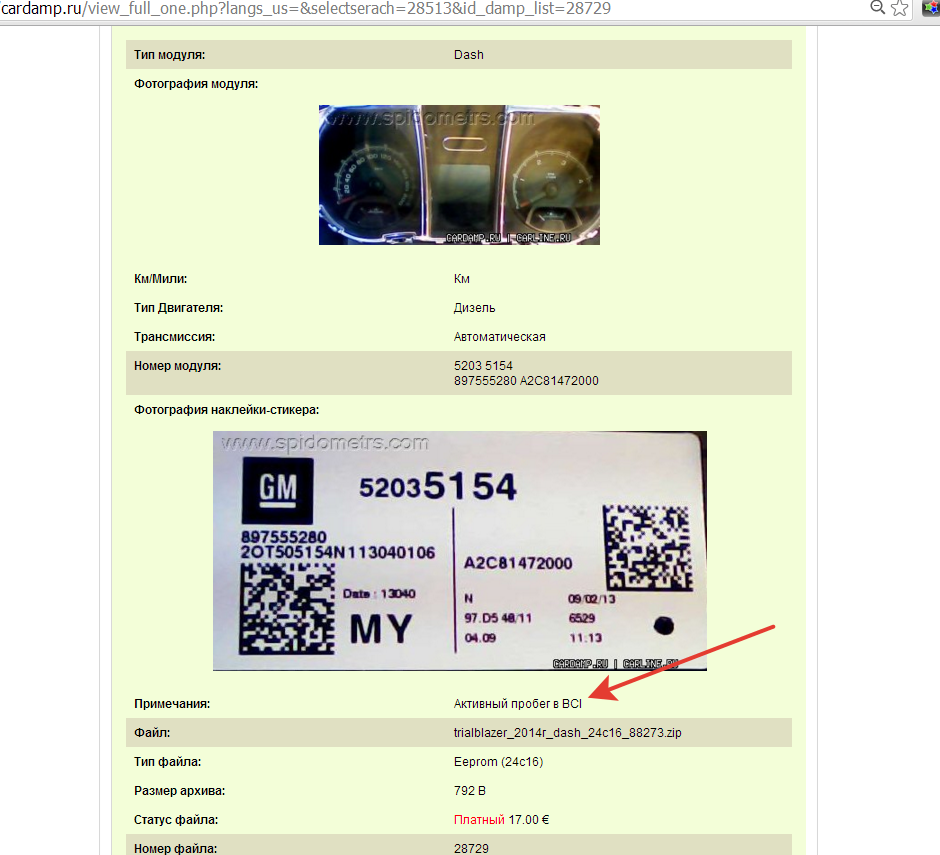Click the 'Тип модуля:' label

[x=170, y=55]
